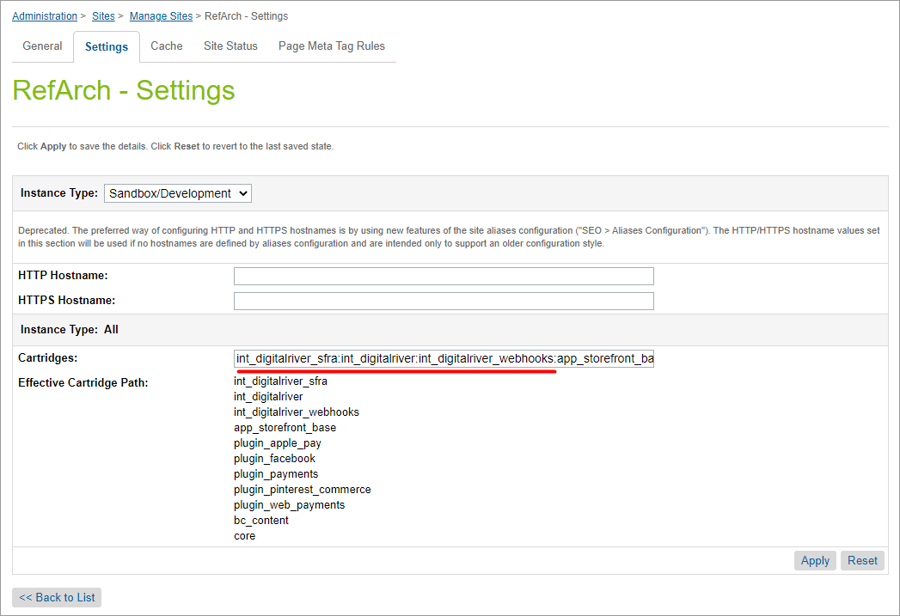Click the core cartridge entry
The height and width of the screenshot is (616, 900).
pos(244,536)
